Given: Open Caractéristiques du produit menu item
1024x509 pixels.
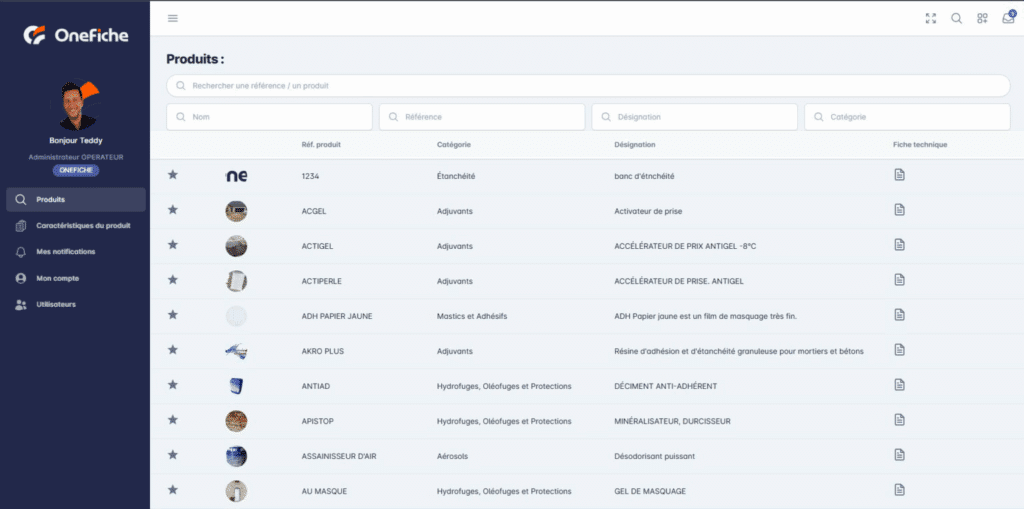Looking at the screenshot, I should (76, 226).
